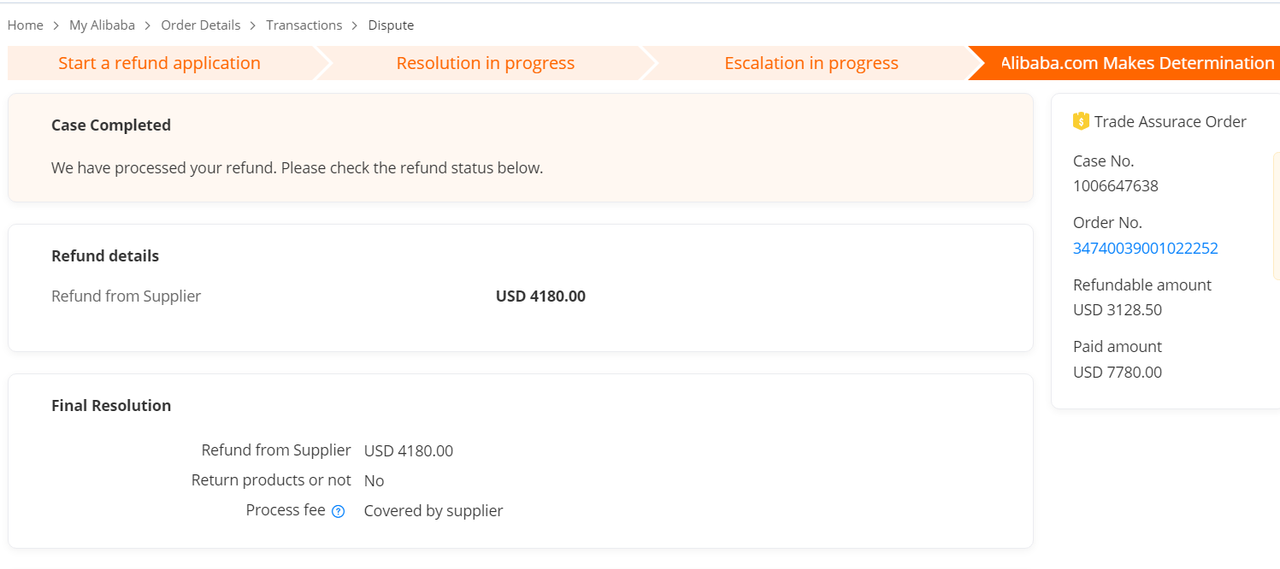Click the Final Resolution heading
Image resolution: width=1280 pixels, height=569 pixels.
click(x=111, y=405)
